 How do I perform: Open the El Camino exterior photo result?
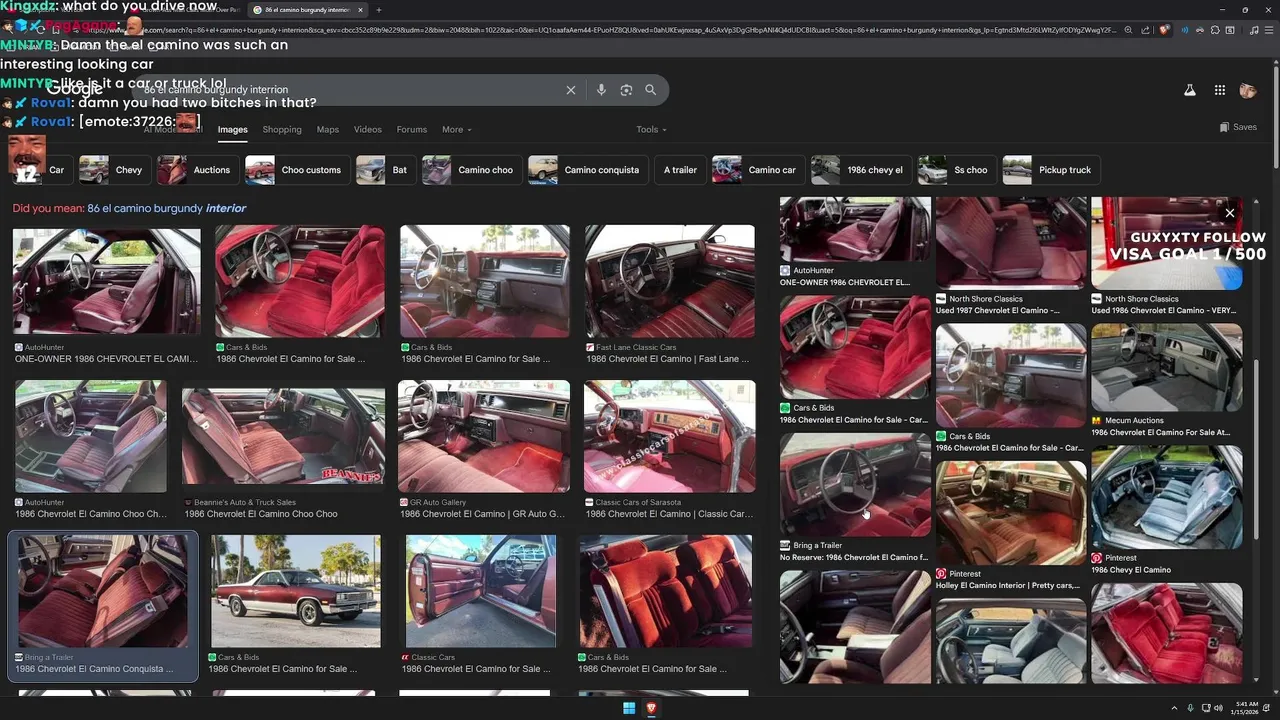pos(296,591)
